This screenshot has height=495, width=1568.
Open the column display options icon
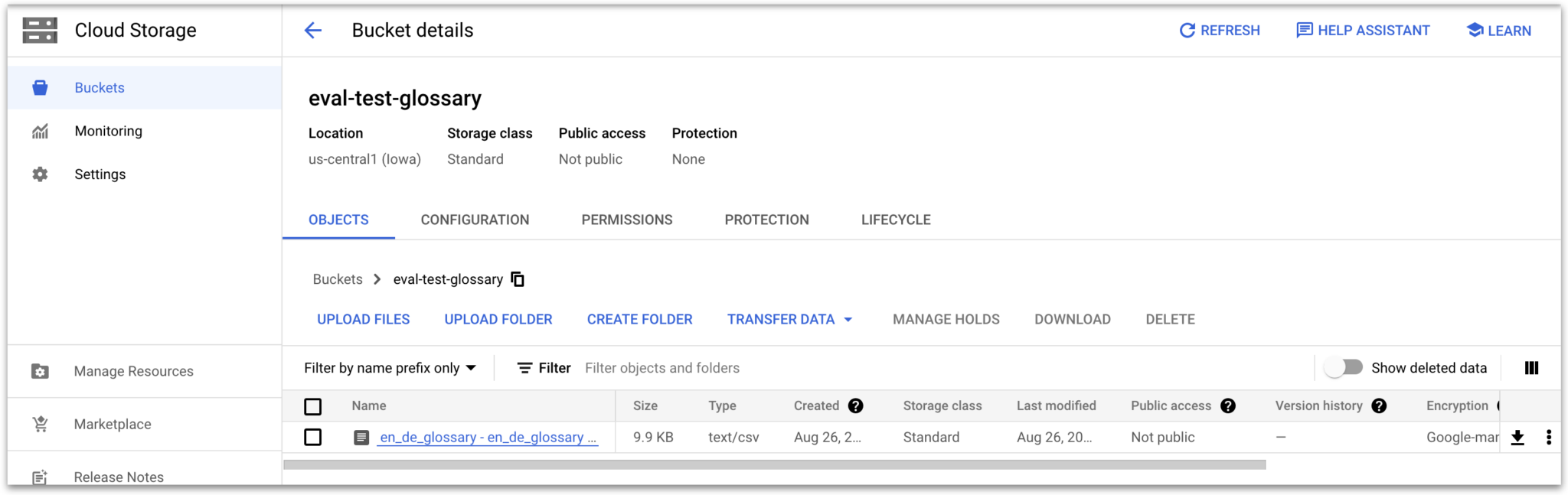(x=1531, y=368)
